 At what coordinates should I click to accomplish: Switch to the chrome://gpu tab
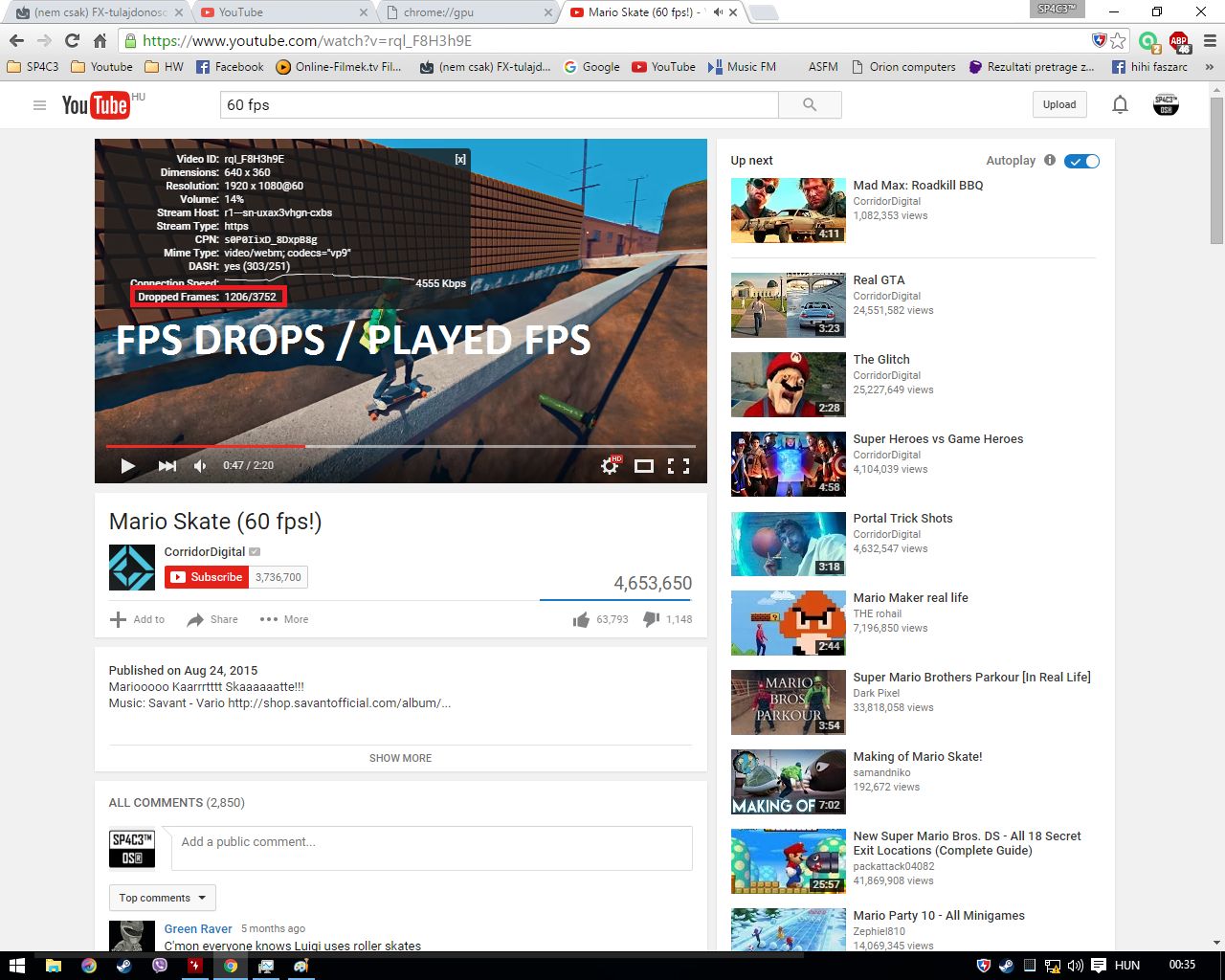coord(464,12)
